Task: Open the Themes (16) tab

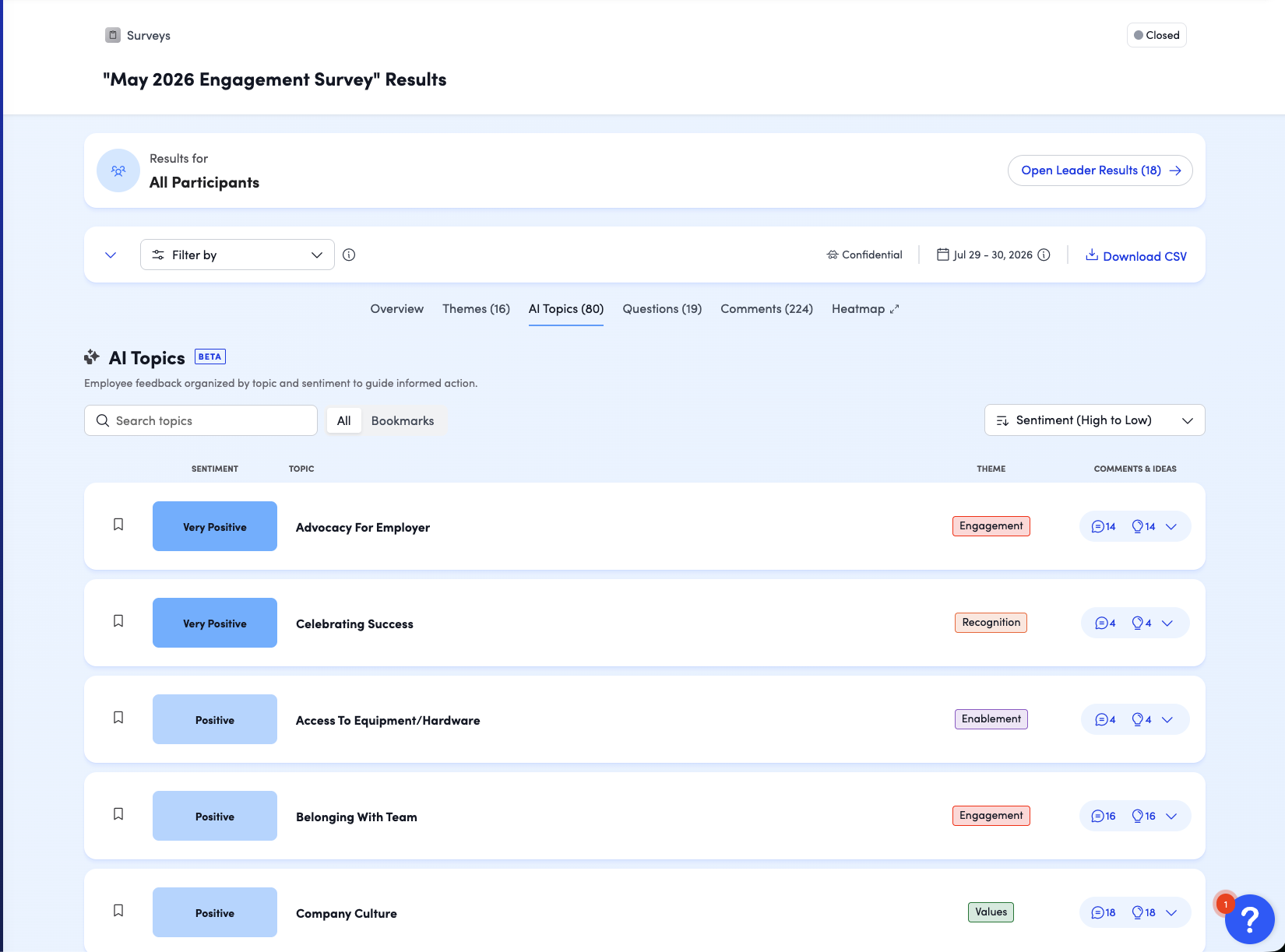Action: point(476,309)
